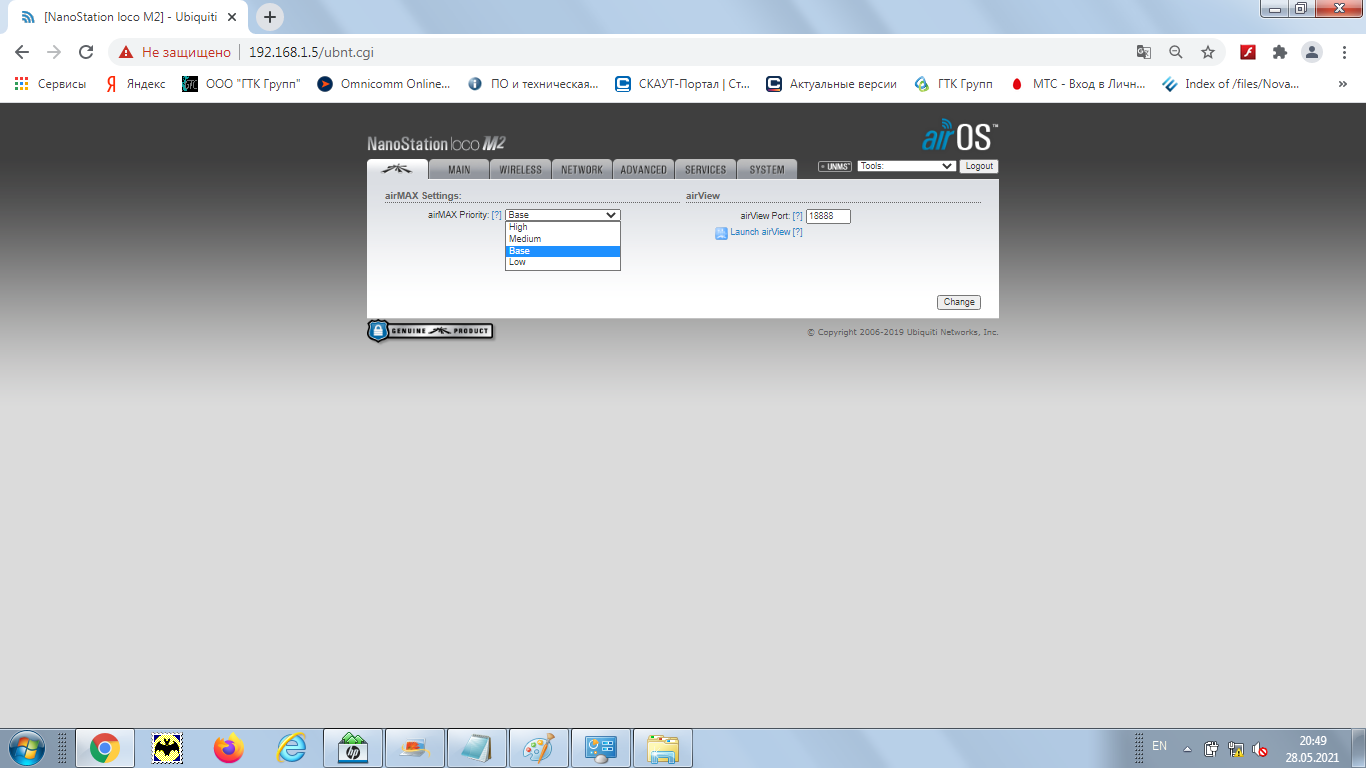Image resolution: width=1366 pixels, height=768 pixels.
Task: Click the Launch airView icon
Action: (x=721, y=233)
